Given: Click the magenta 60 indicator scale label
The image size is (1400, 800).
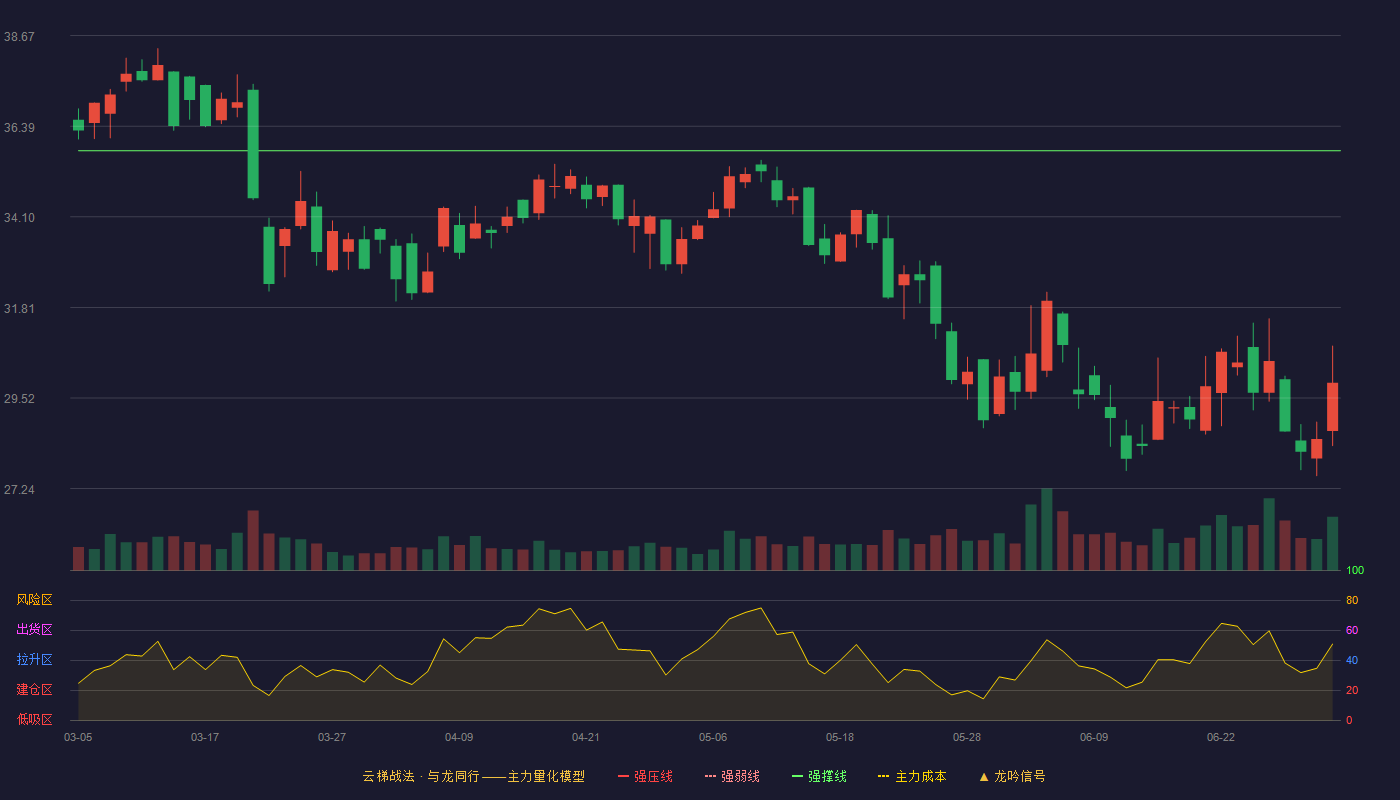Looking at the screenshot, I should click(x=1352, y=630).
